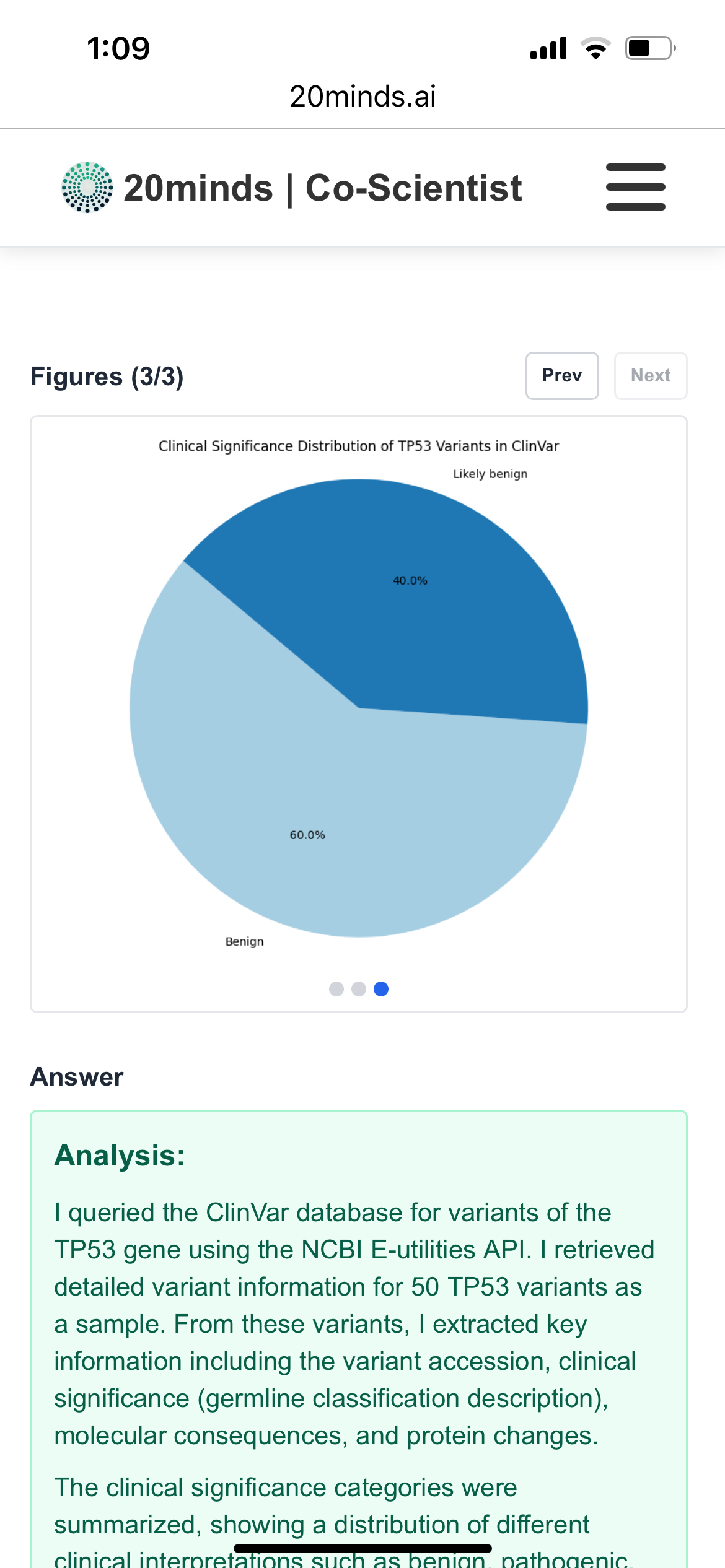Select the third active carousel dot
The height and width of the screenshot is (1568, 725).
click(381, 989)
